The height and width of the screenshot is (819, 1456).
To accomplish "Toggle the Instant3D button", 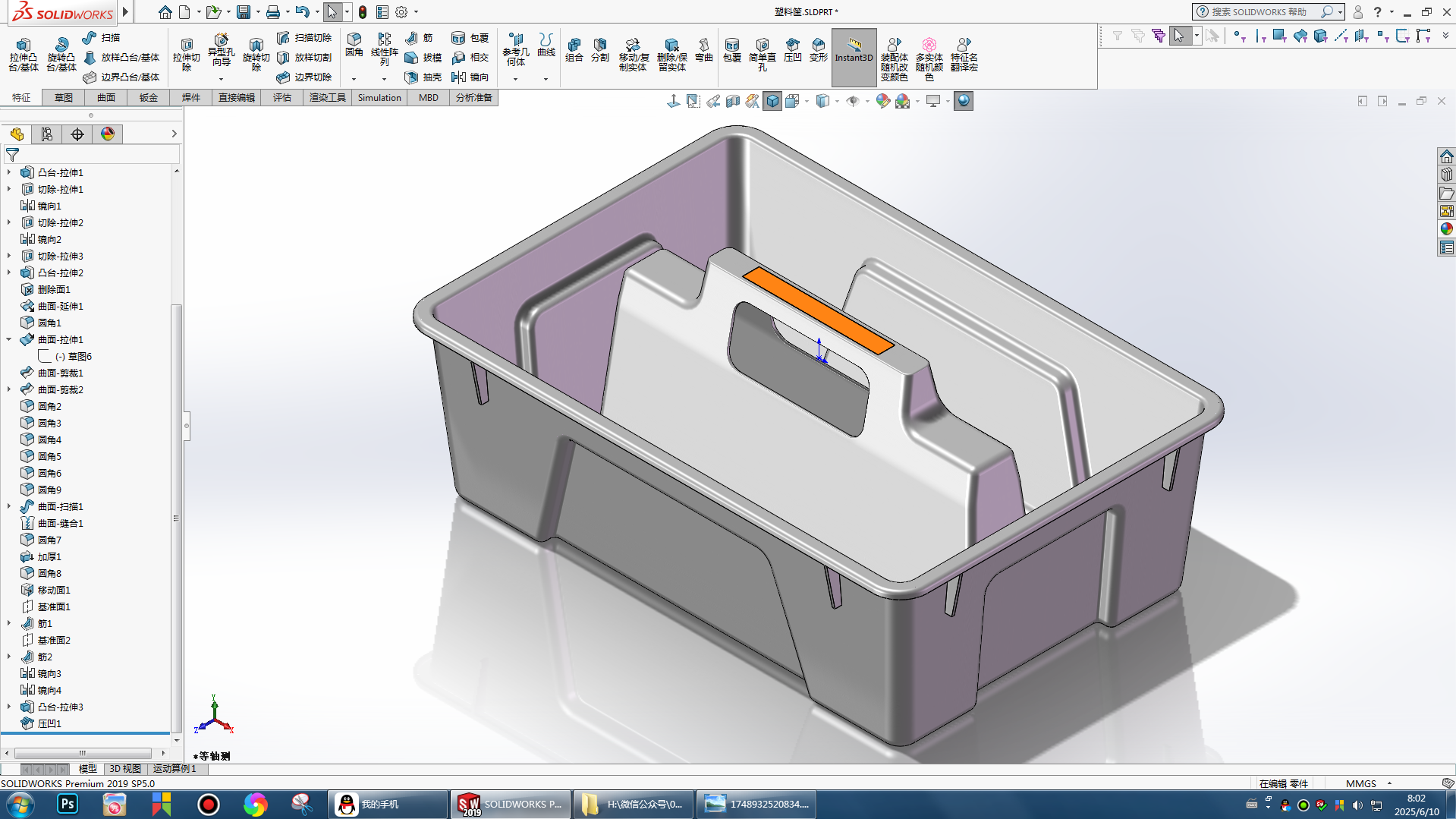I will pos(854,57).
